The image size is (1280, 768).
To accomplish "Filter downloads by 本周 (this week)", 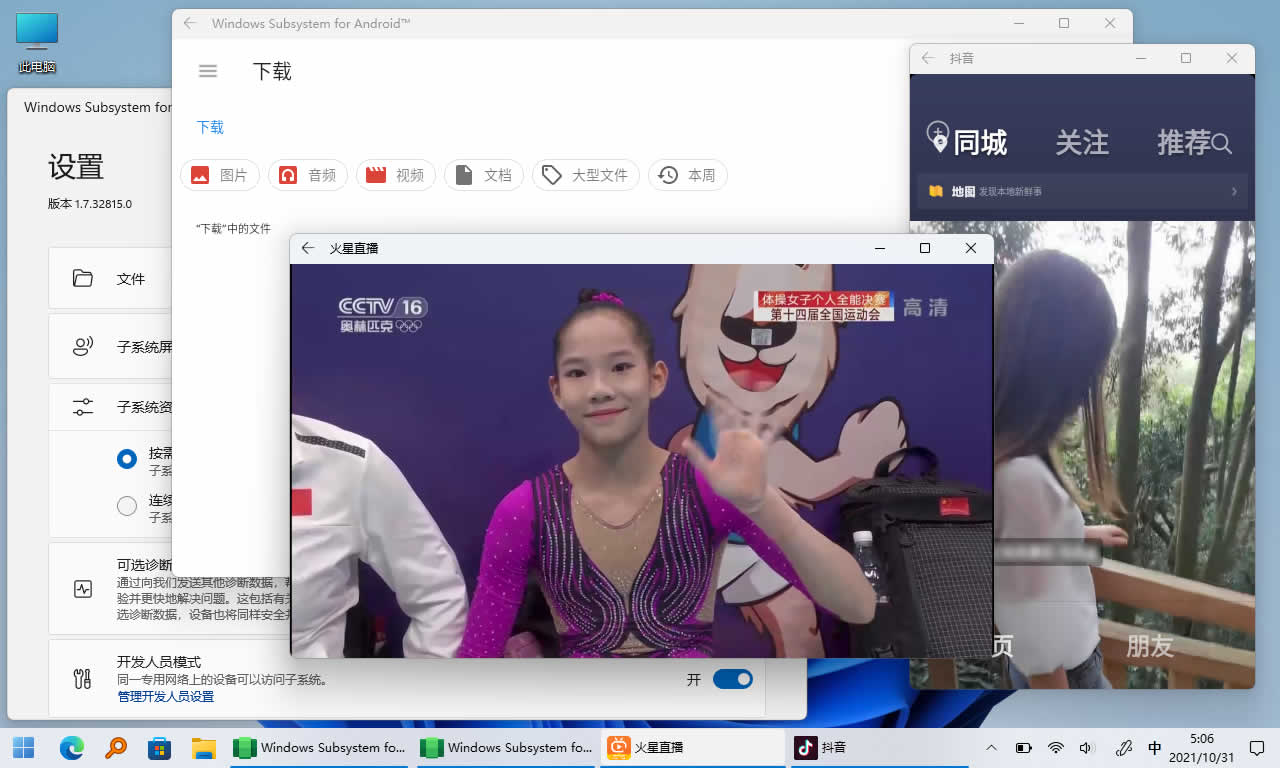I will (688, 175).
